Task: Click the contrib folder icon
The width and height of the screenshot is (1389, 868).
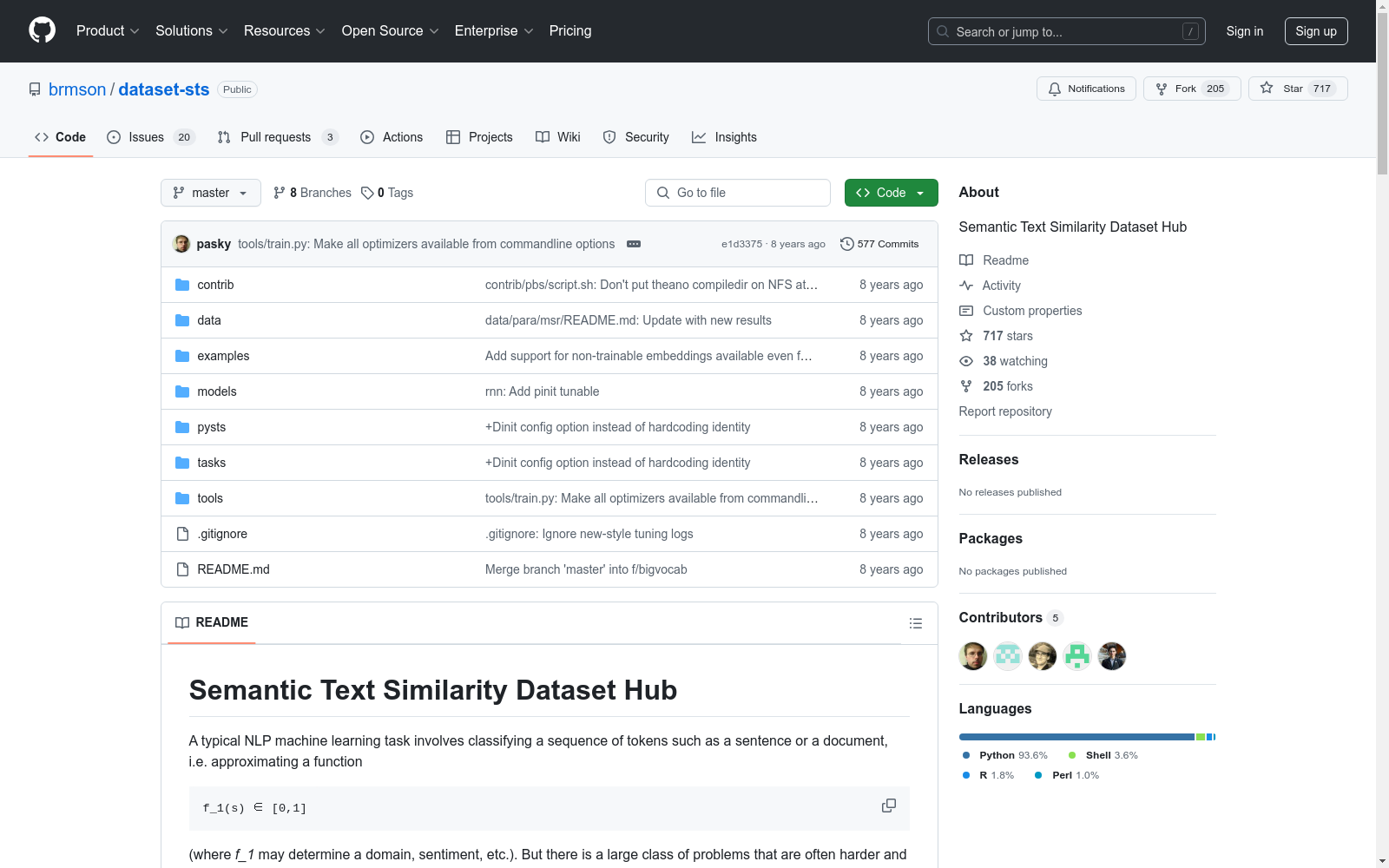Action: pos(182,285)
